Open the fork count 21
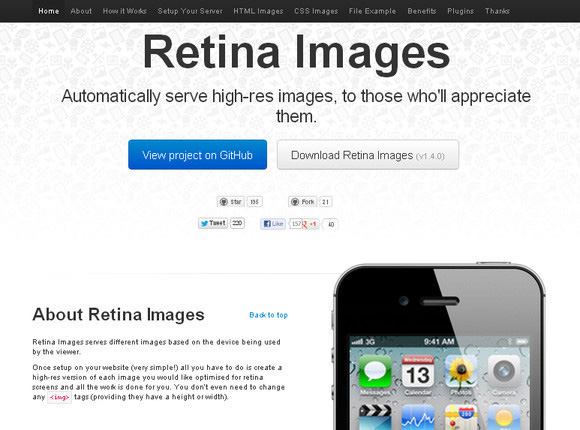Viewport: 580px width, 430px height. pos(326,202)
